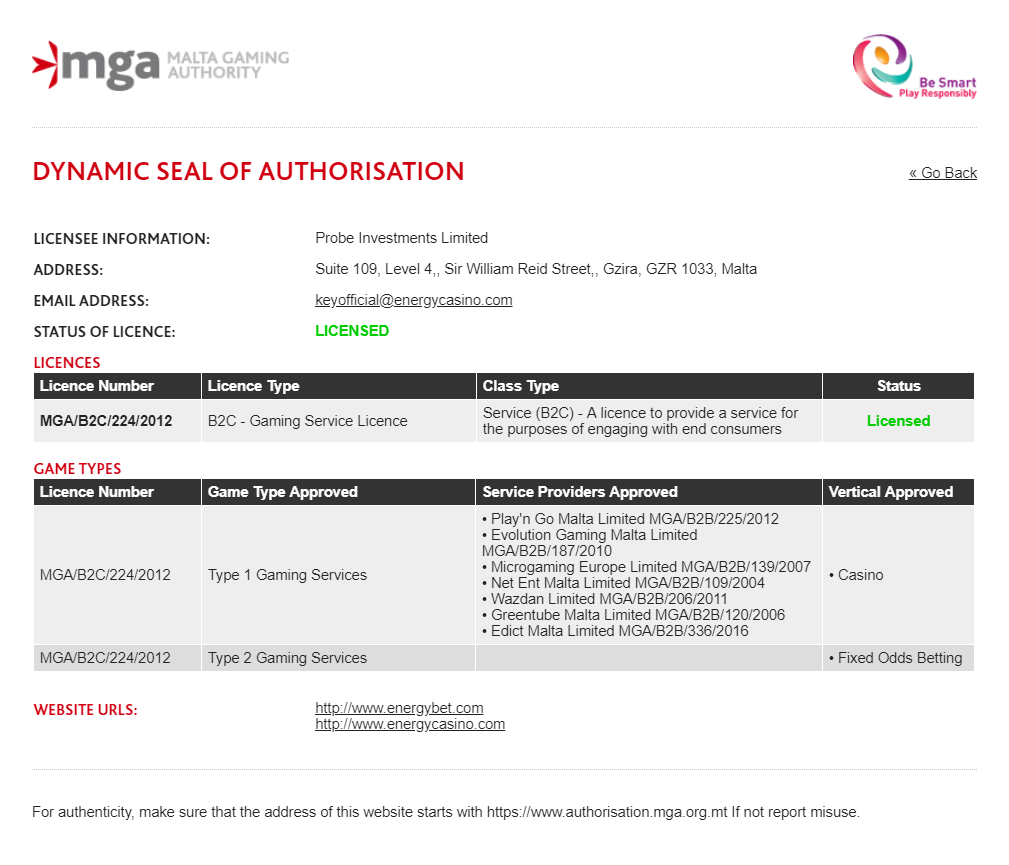Go back using the « Go Back link
Screen dimensions: 1009x865
pyautogui.click(x=943, y=173)
